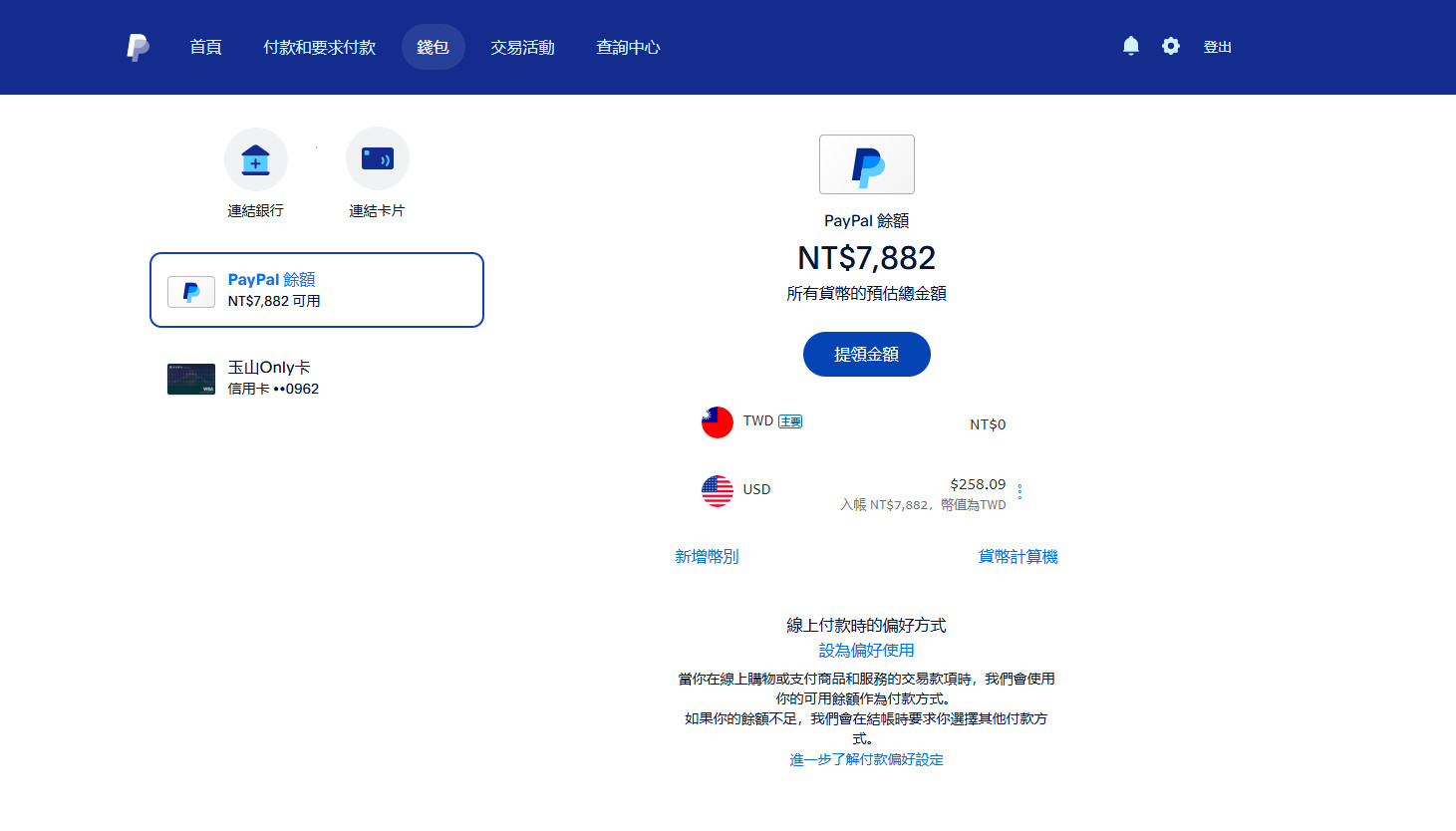Click the large PayPal balance logo

pos(866,164)
